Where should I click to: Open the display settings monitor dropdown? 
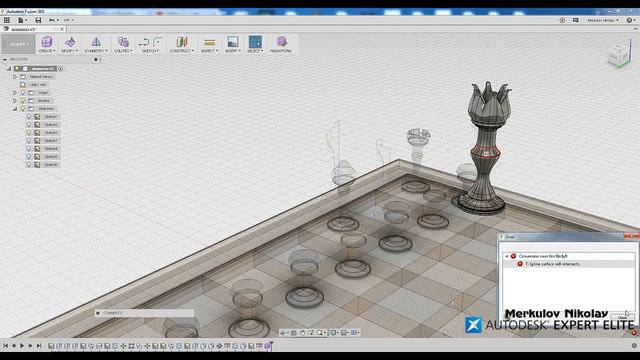click(x=334, y=333)
